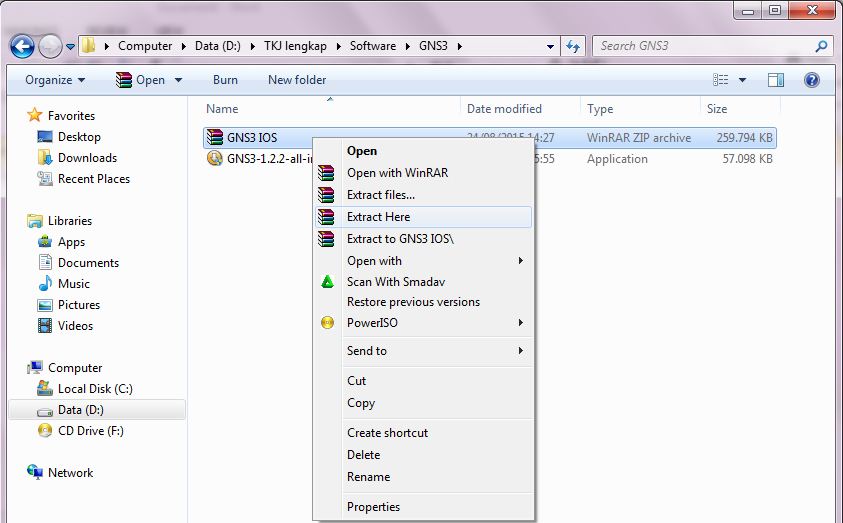Screen dimensions: 843x523
Task: Click the Back navigation arrow
Action: click(x=22, y=47)
